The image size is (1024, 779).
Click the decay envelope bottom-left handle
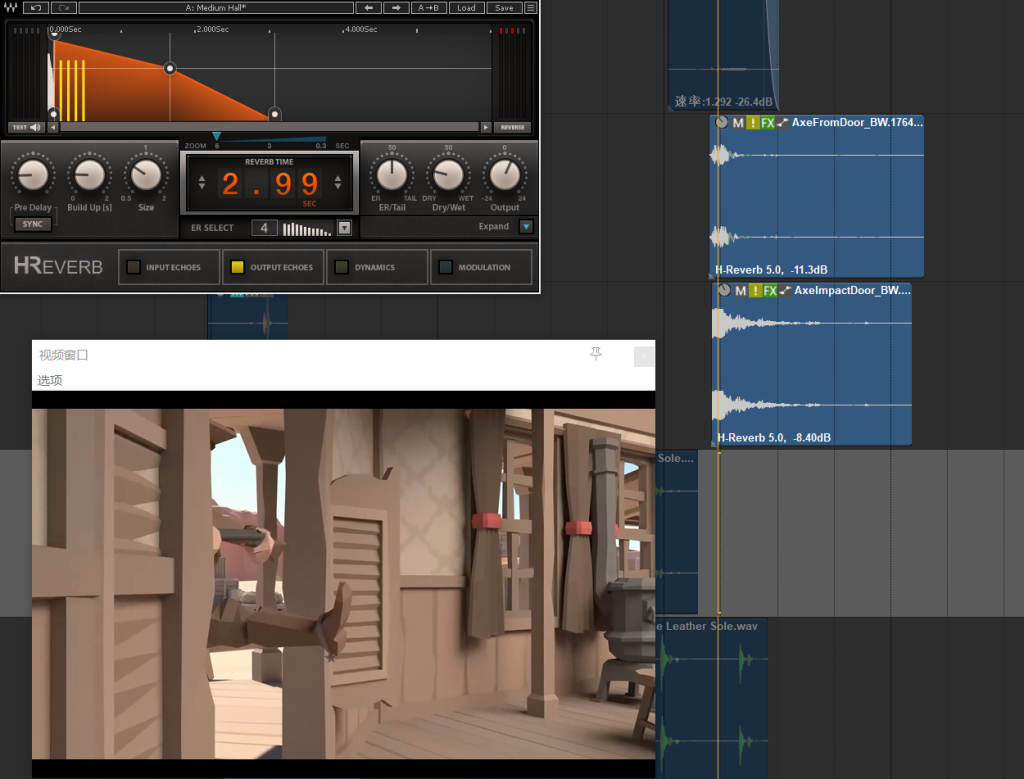click(54, 114)
